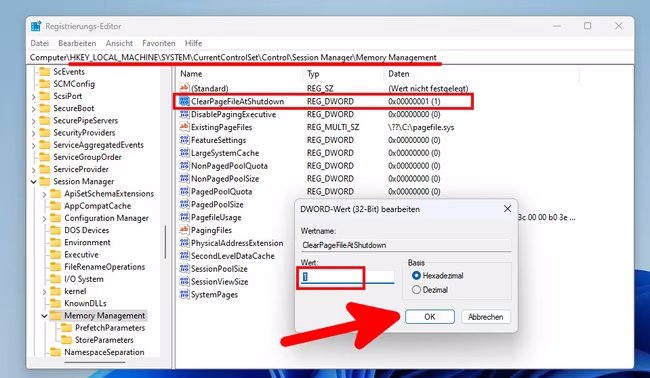Select the (Standard) string value icon
650x378 pixels.
click(x=184, y=88)
